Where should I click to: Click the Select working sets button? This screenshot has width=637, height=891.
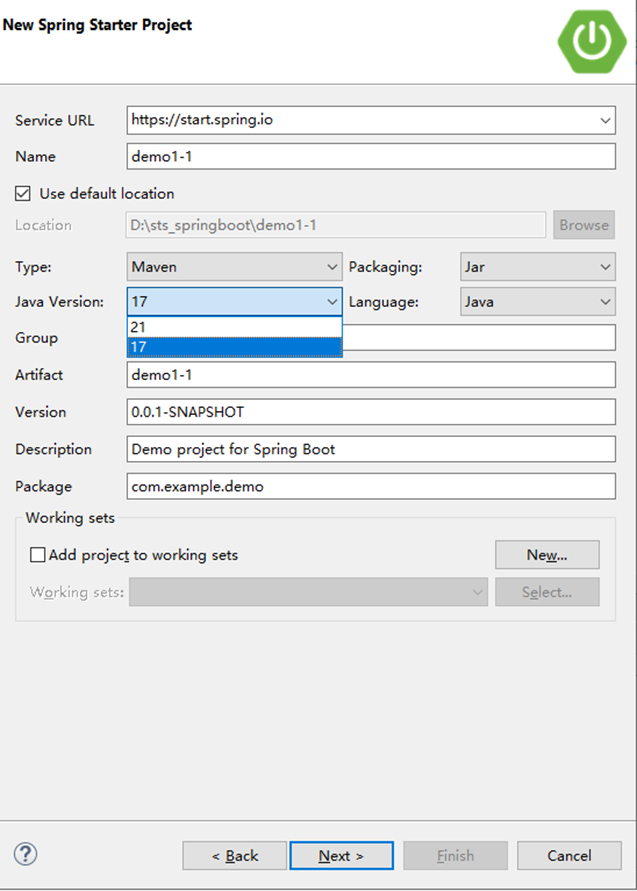coord(547,592)
